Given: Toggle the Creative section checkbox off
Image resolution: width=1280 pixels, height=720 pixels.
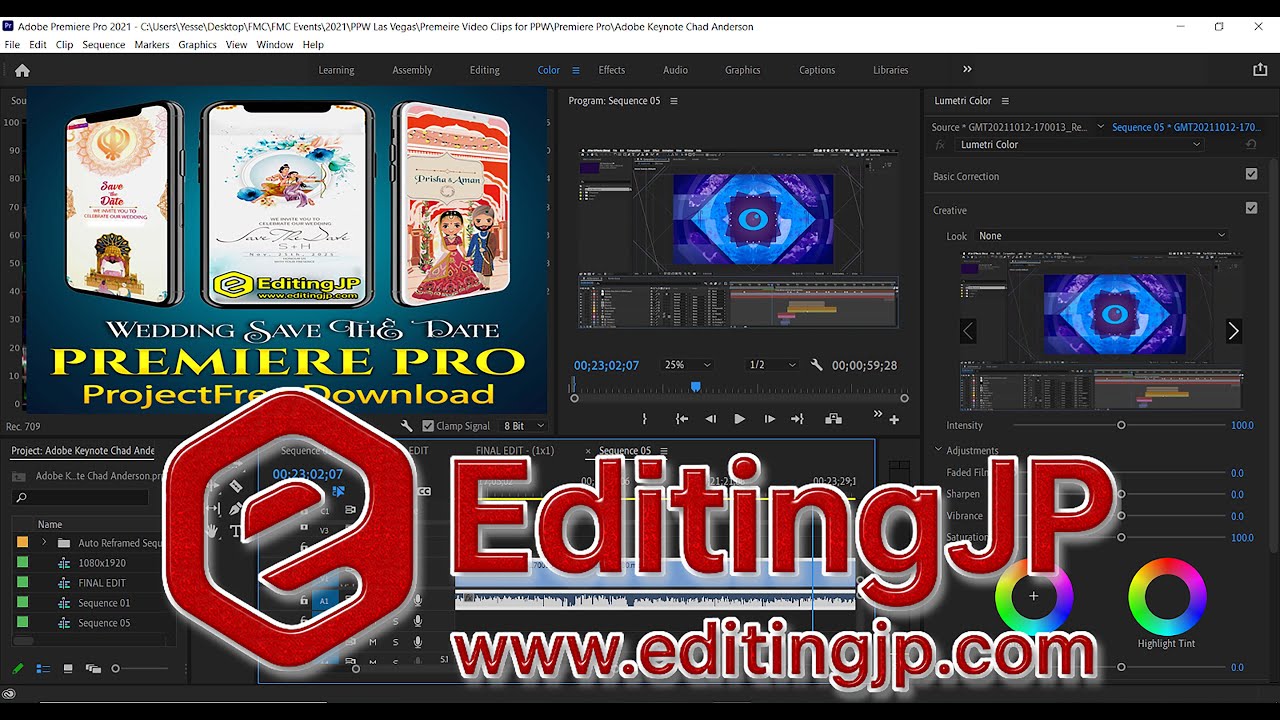Looking at the screenshot, I should click(1251, 207).
